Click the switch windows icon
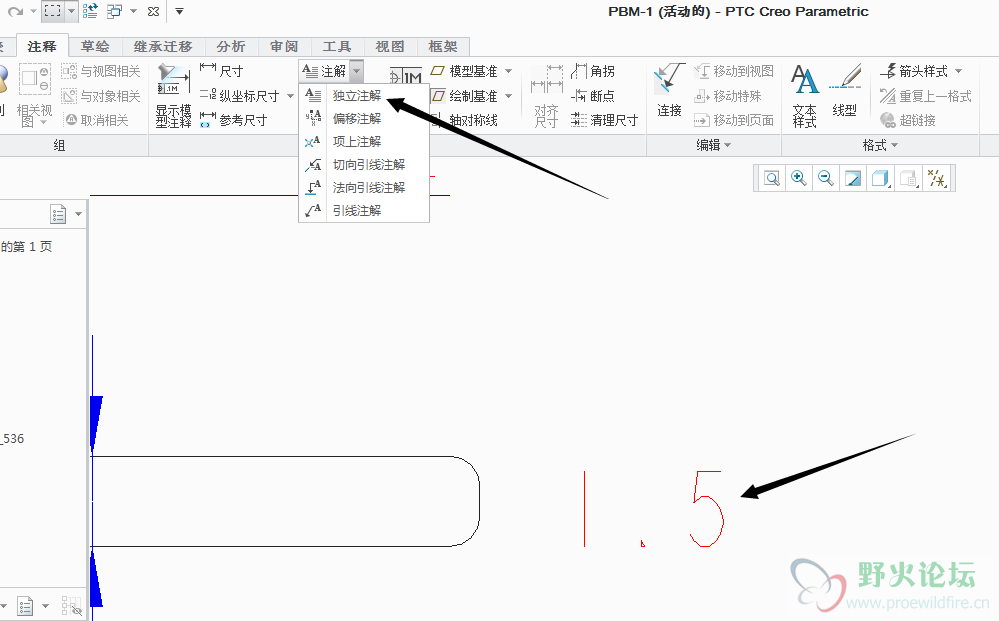 [115, 11]
